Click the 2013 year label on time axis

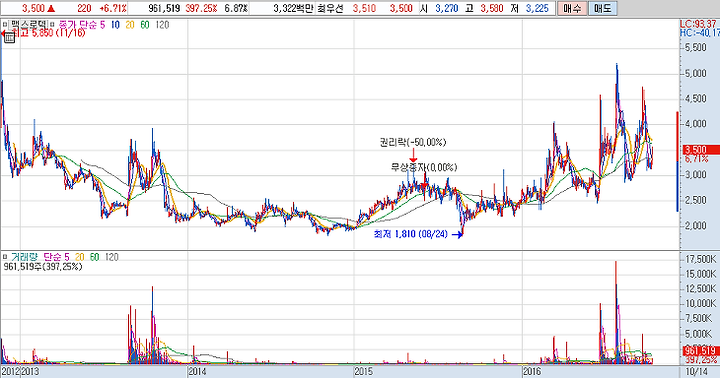pyautogui.click(x=31, y=371)
